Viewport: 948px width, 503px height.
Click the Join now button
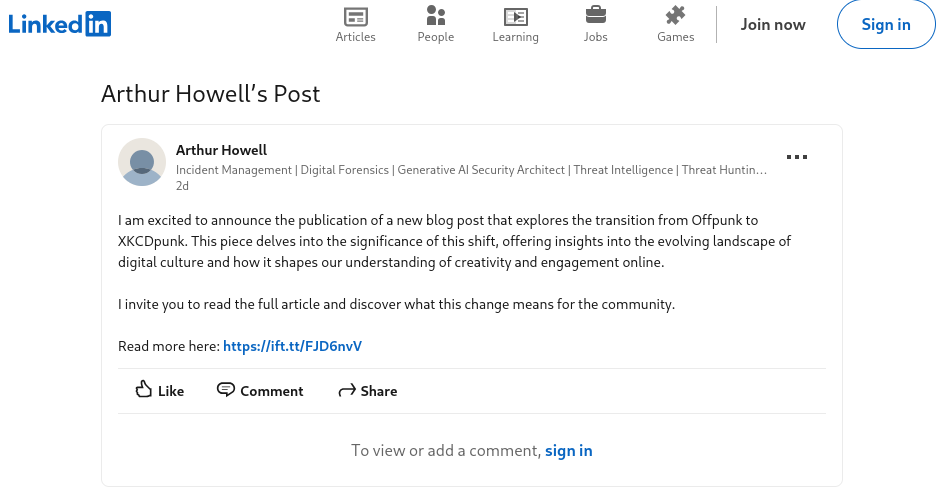[x=773, y=25]
